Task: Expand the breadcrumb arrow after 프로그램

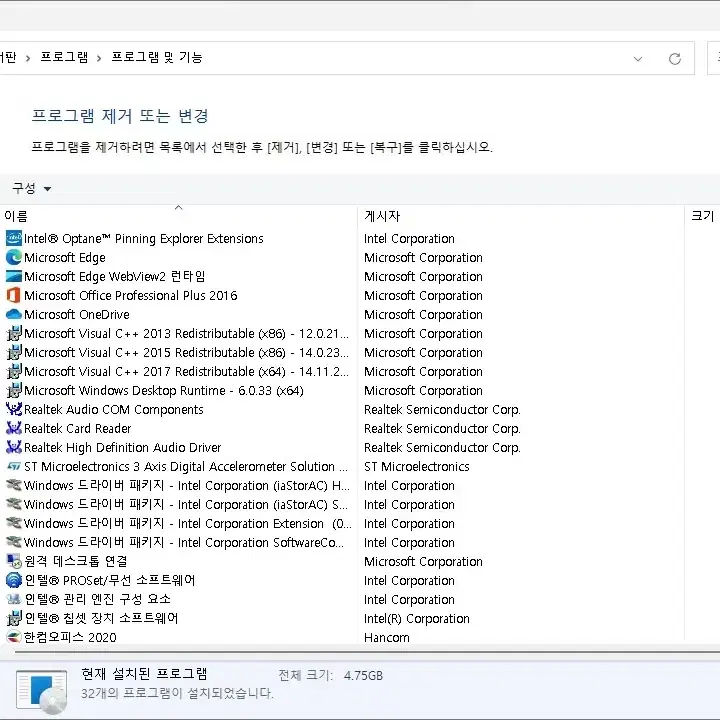Action: [99, 58]
